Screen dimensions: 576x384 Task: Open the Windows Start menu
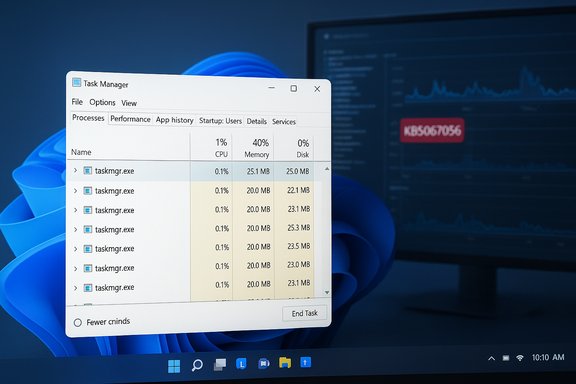click(174, 366)
